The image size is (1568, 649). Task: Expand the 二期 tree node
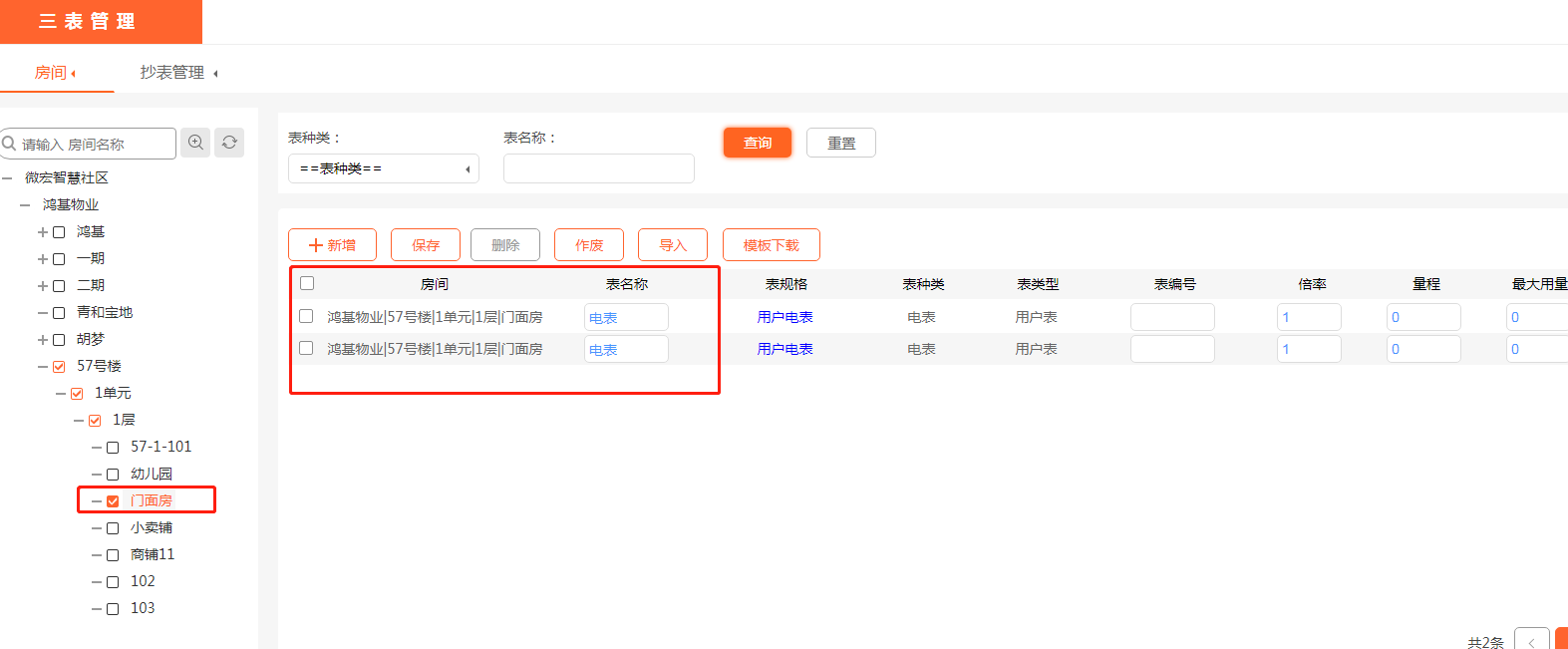tap(43, 286)
